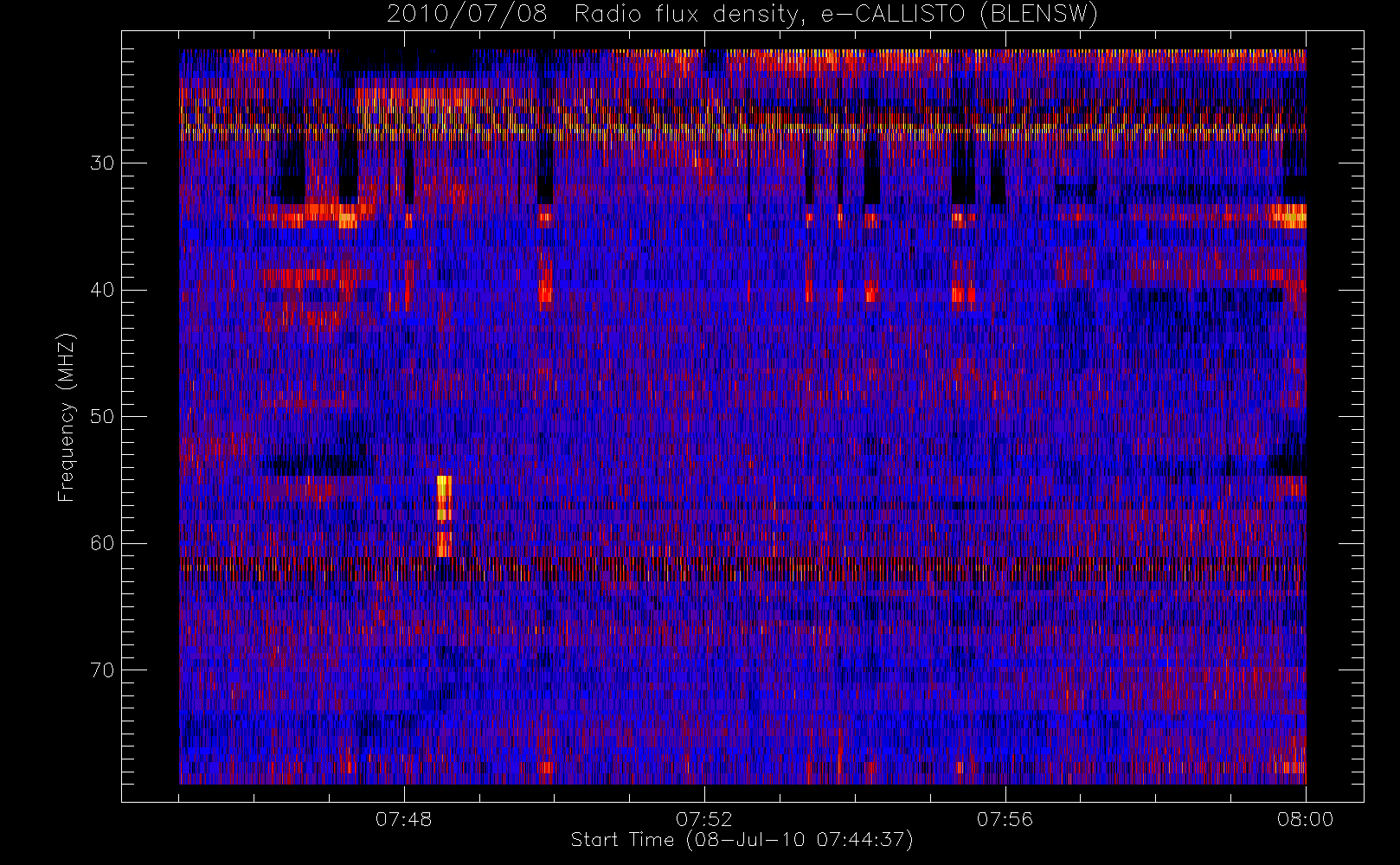Click the 40 MHz frequency tick label
Screen dimensions: 1400x865
click(102, 290)
